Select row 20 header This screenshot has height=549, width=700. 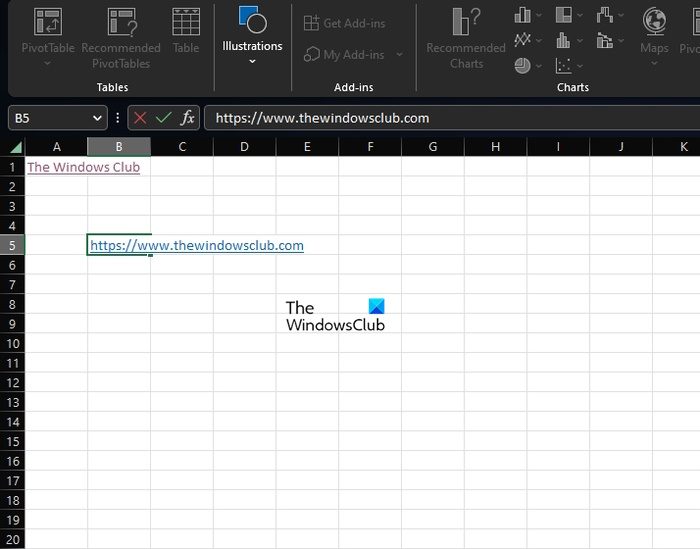[12, 540]
